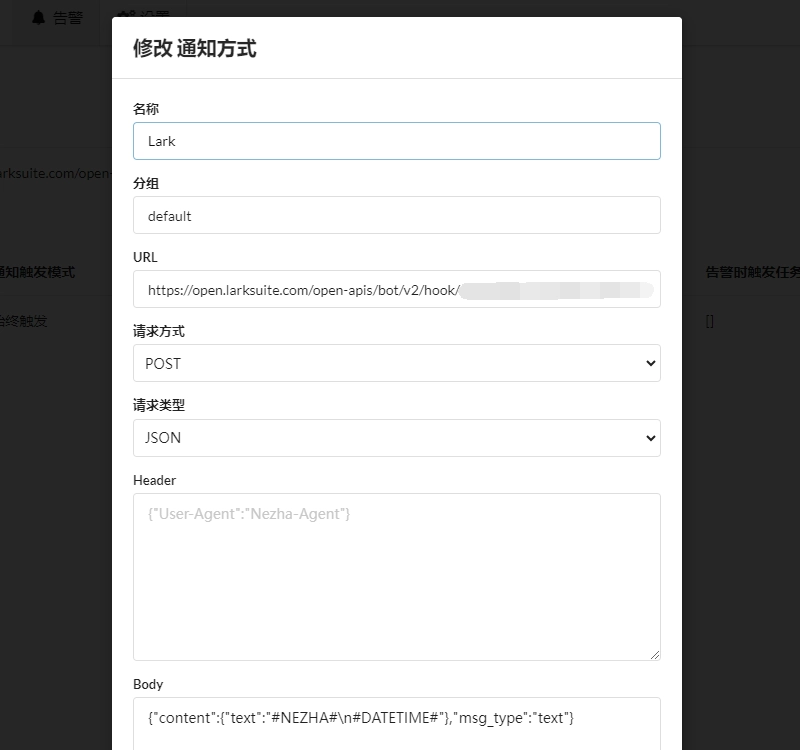Open the 请求类型 dropdown showing JSON
This screenshot has width=800, height=750.
tap(396, 437)
